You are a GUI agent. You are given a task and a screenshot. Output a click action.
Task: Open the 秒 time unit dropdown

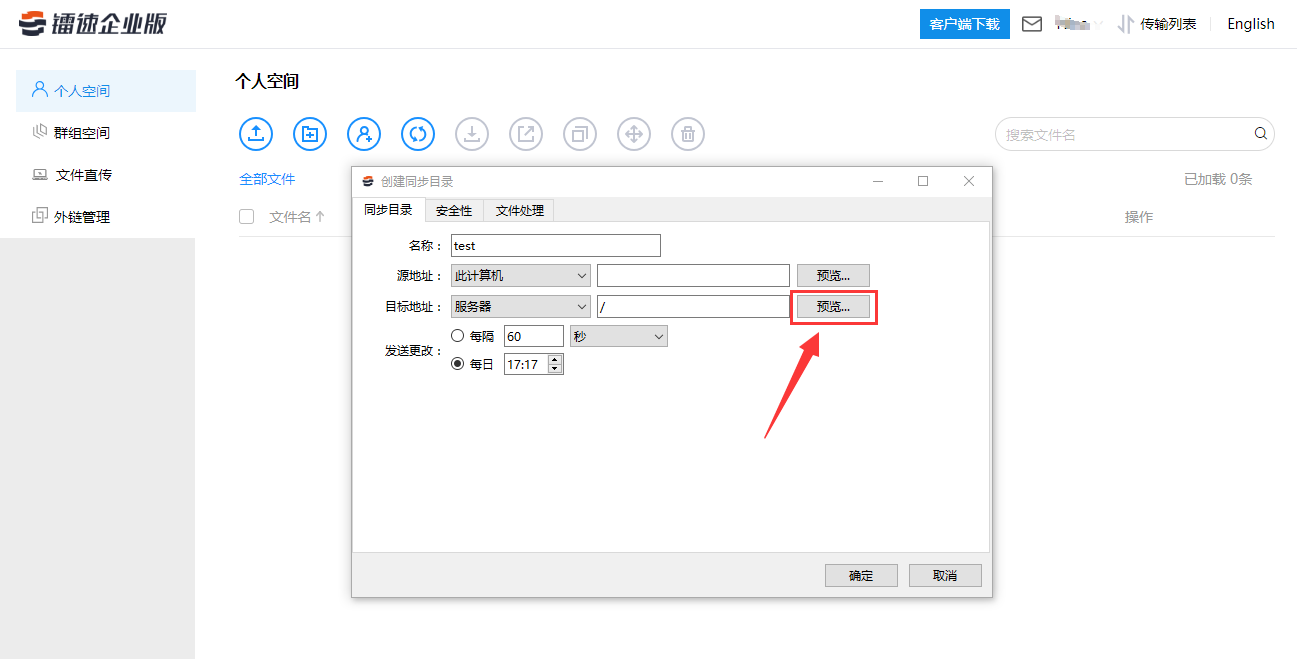[618, 335]
